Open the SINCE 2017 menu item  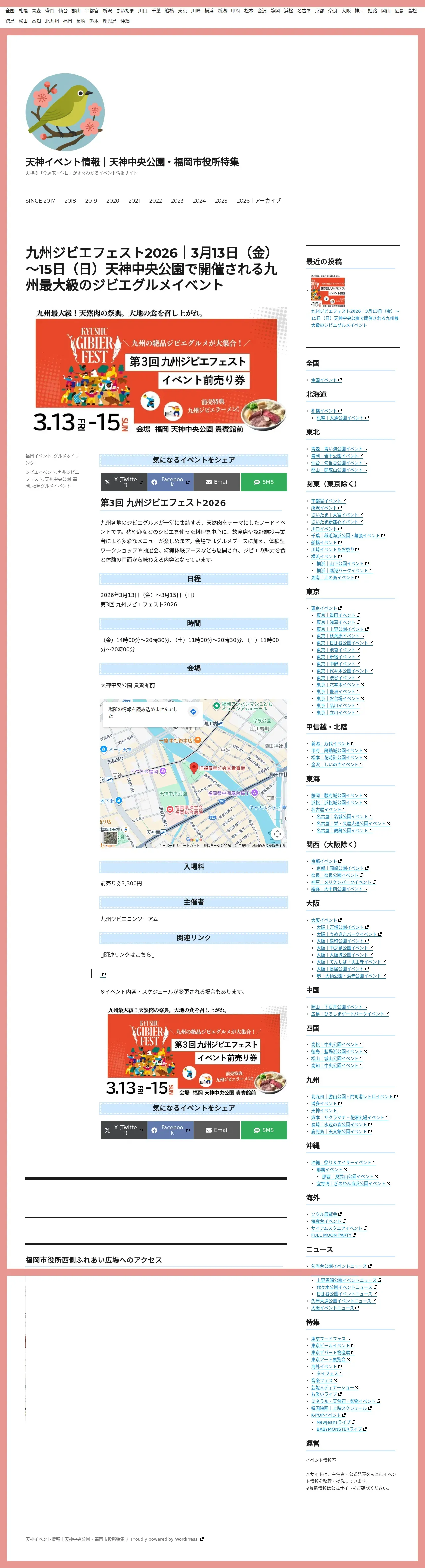40,200
